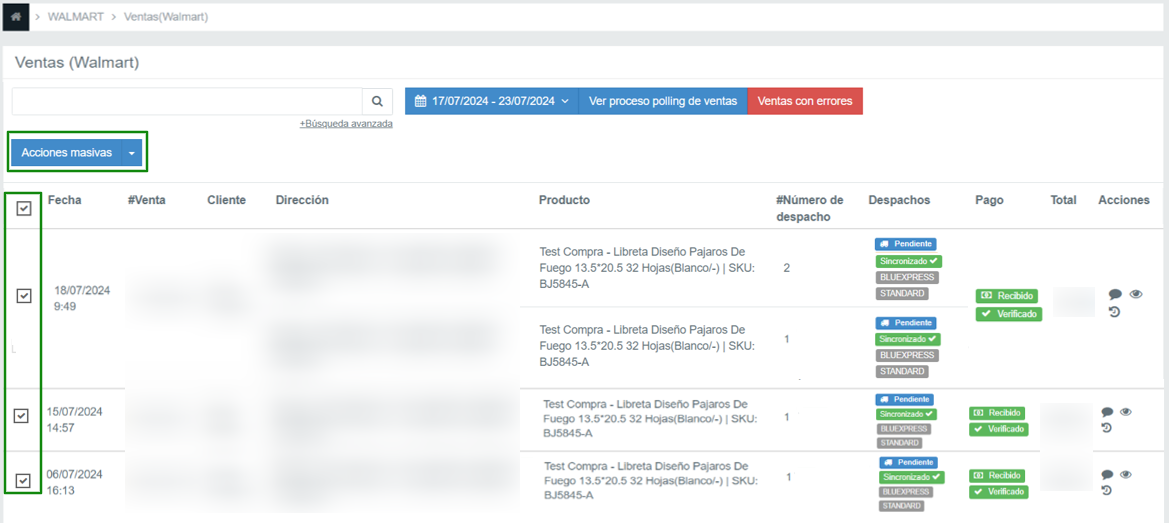Screen dimensions: 1169x524
Task: Go to home via breadcrumb house icon
Action: click(16, 16)
